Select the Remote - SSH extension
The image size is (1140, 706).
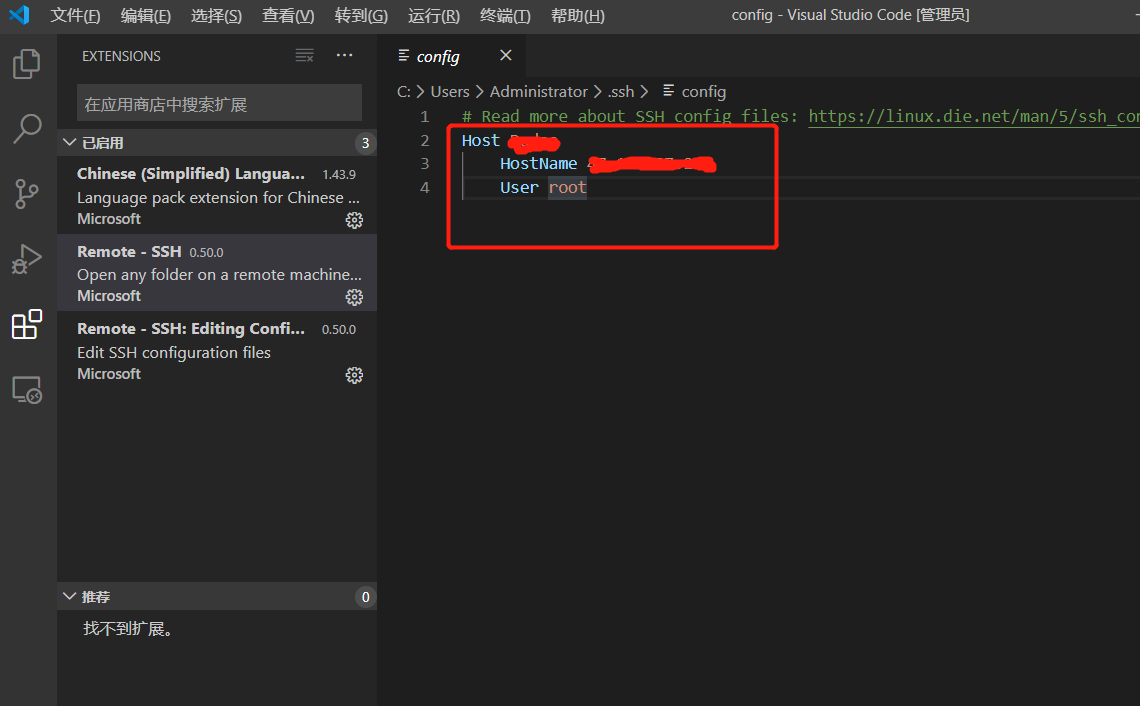(x=217, y=273)
